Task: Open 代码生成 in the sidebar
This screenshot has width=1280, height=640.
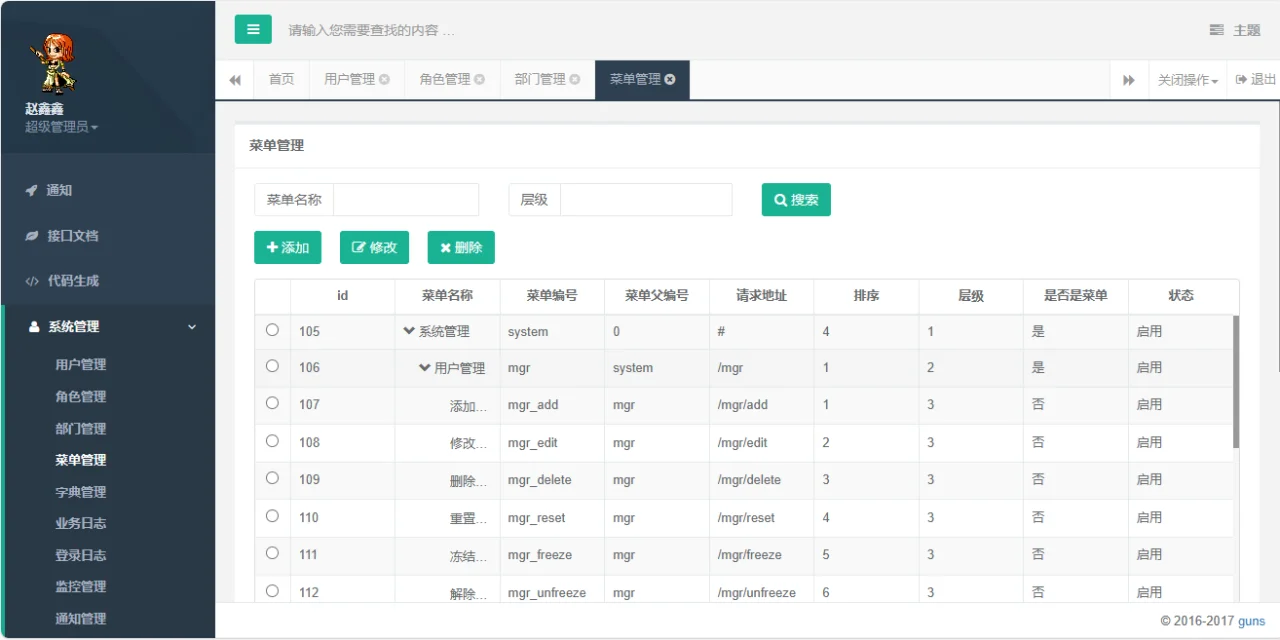Action: point(73,281)
